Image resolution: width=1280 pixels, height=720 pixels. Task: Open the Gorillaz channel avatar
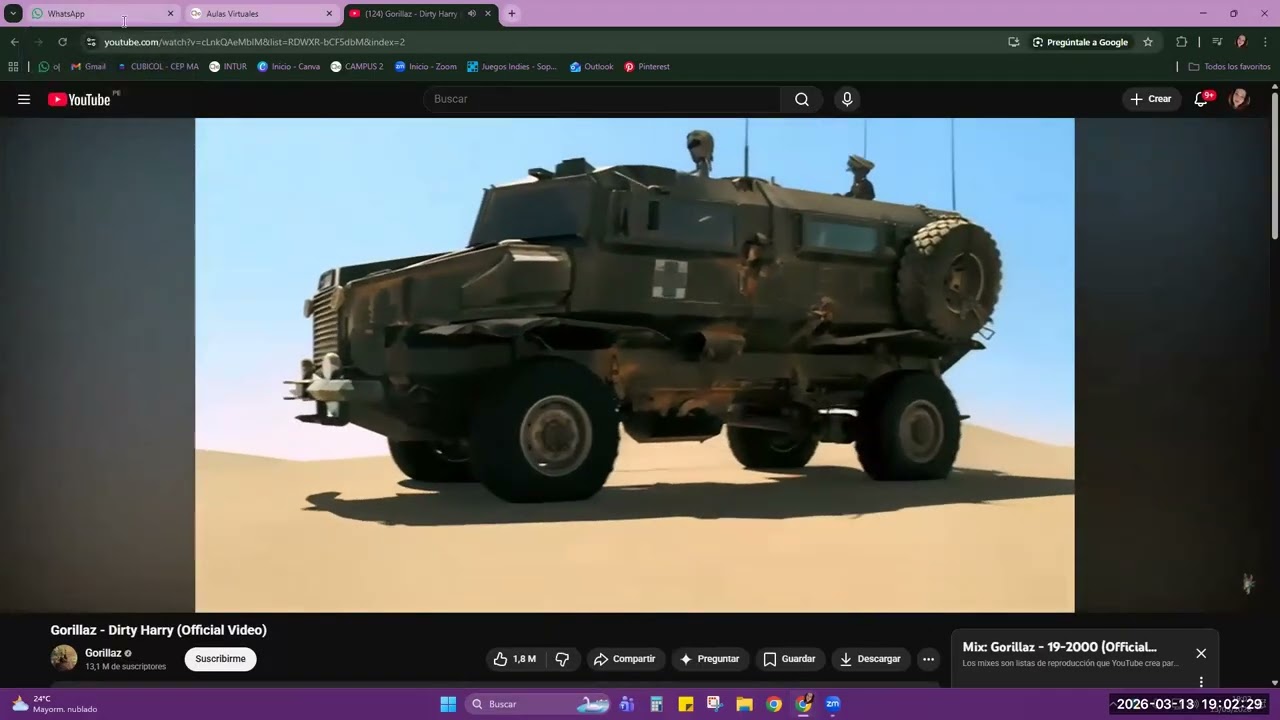point(64,658)
